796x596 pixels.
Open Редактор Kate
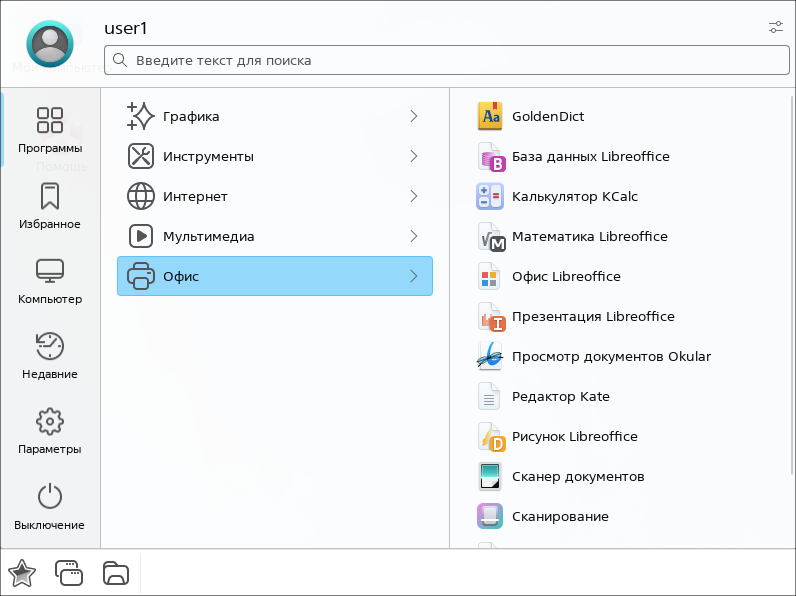[x=560, y=396]
